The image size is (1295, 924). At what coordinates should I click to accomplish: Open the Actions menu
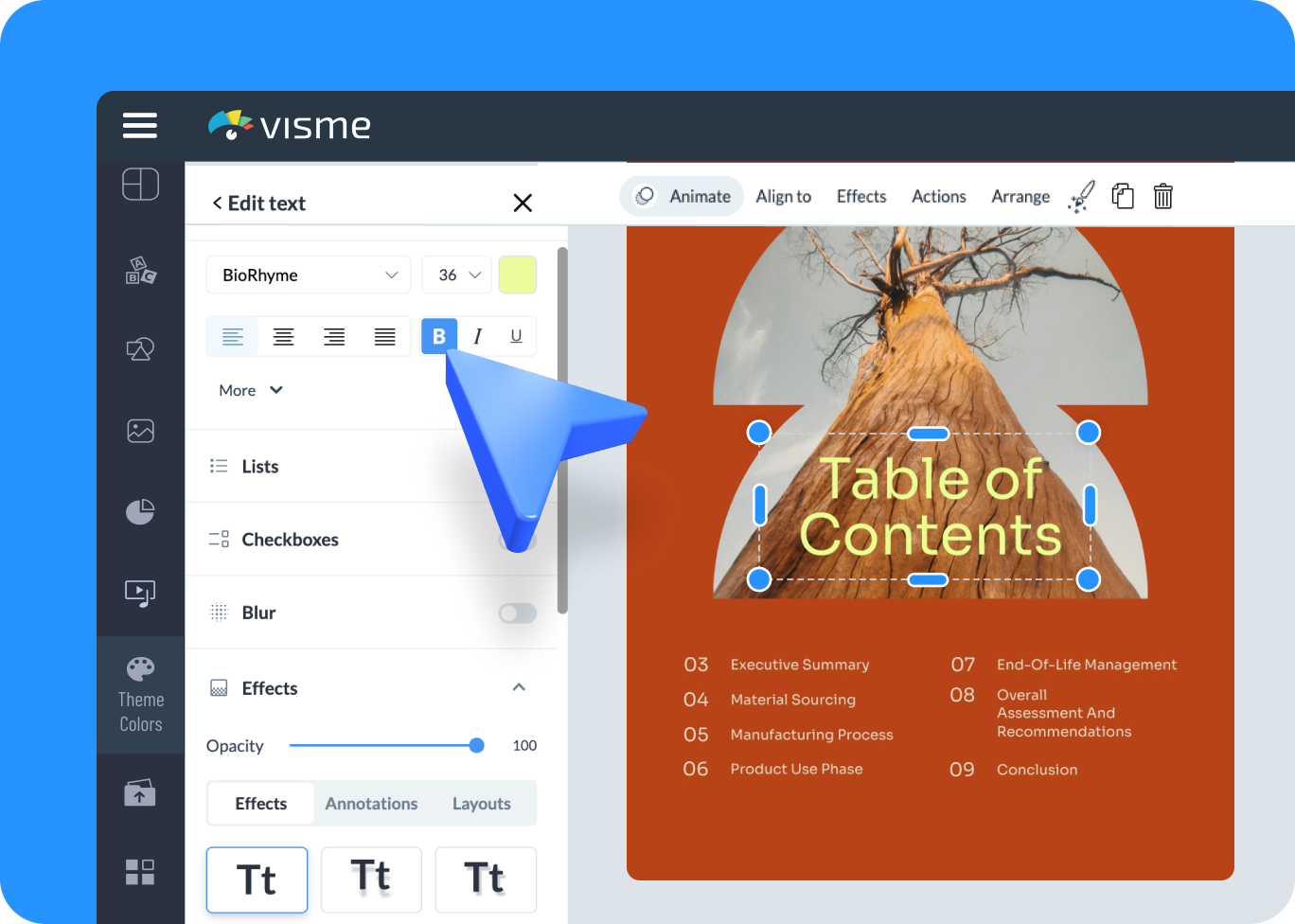(x=938, y=196)
